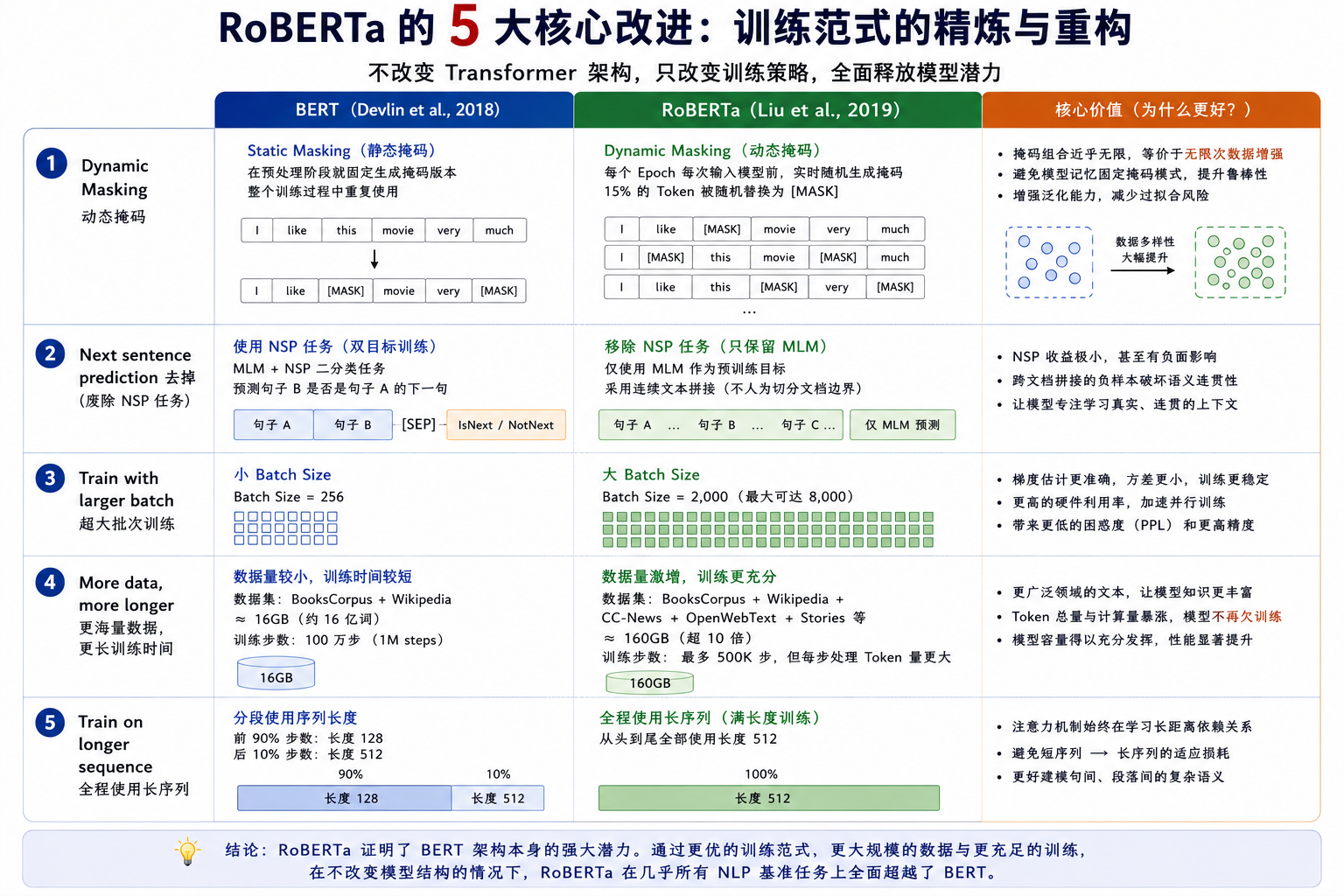Screen dimensions: 1344x896
Task: Click the text 从头到尾全部使用长度 512
Action: pyautogui.click(x=689, y=739)
